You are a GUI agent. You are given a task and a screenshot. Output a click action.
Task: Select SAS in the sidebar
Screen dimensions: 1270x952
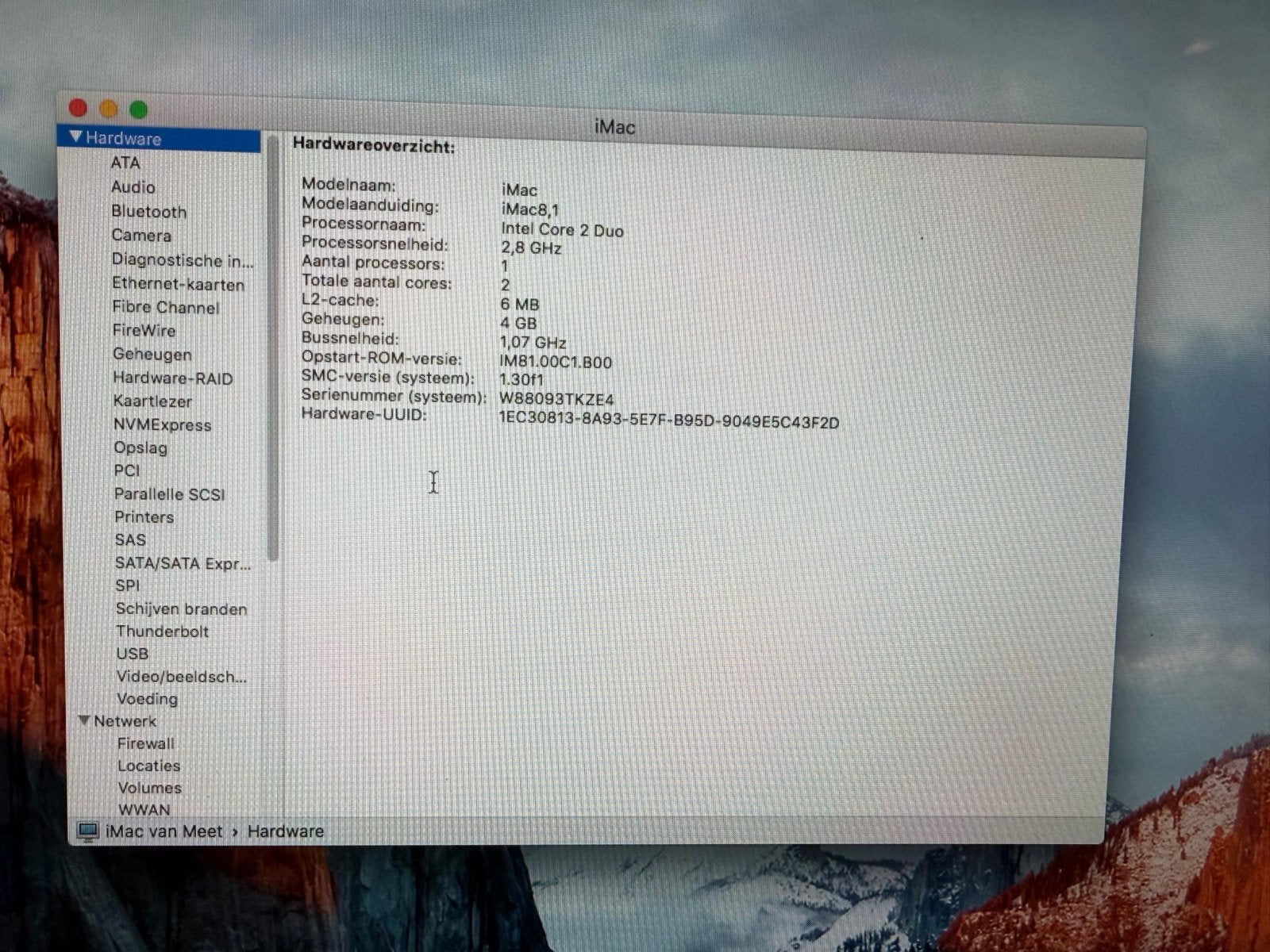click(130, 540)
